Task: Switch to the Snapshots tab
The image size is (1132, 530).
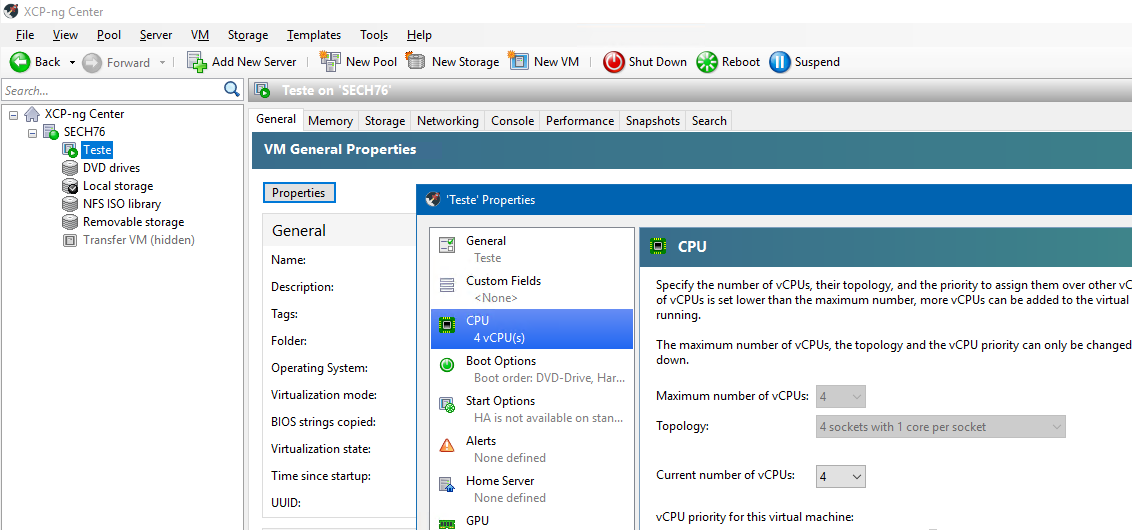Action: 653,121
